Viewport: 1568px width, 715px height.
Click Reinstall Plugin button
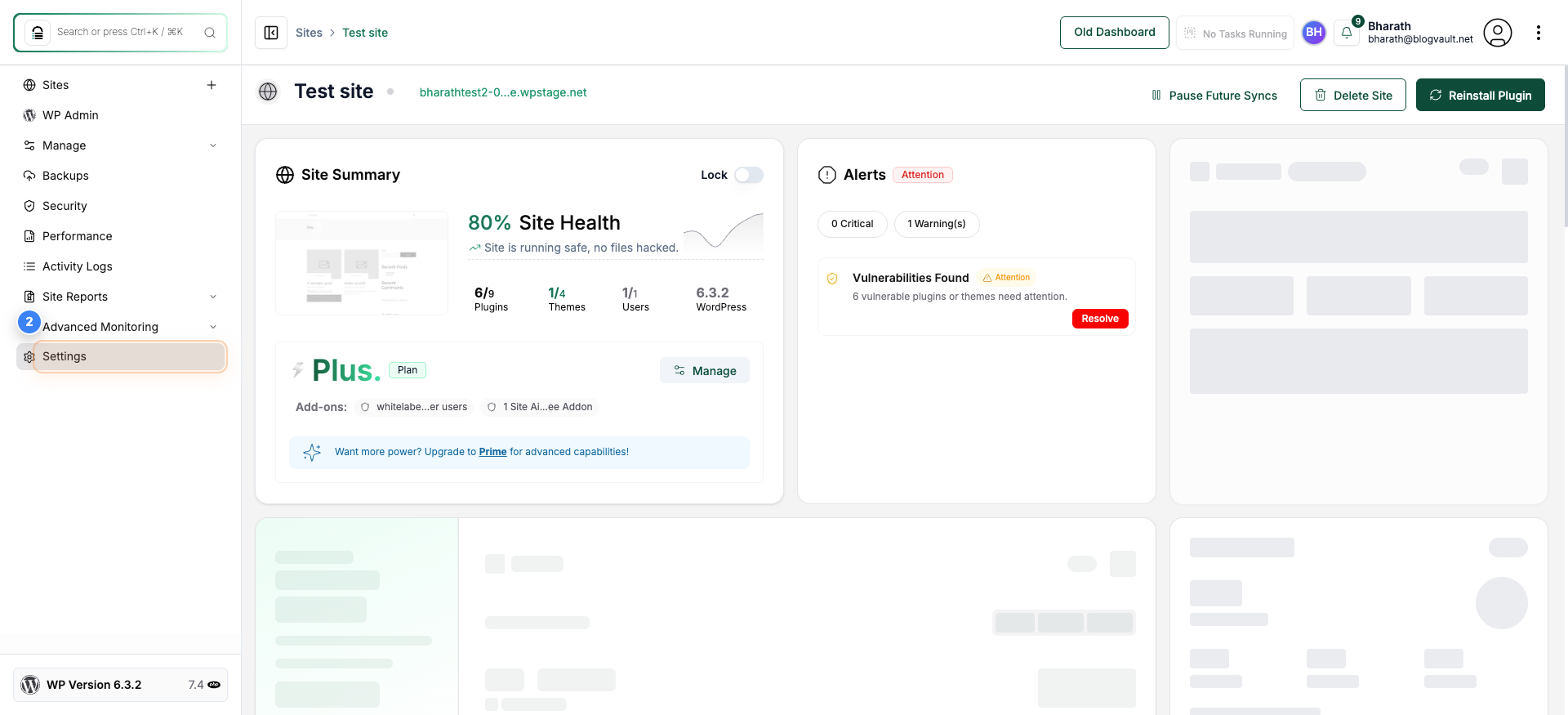click(x=1480, y=95)
